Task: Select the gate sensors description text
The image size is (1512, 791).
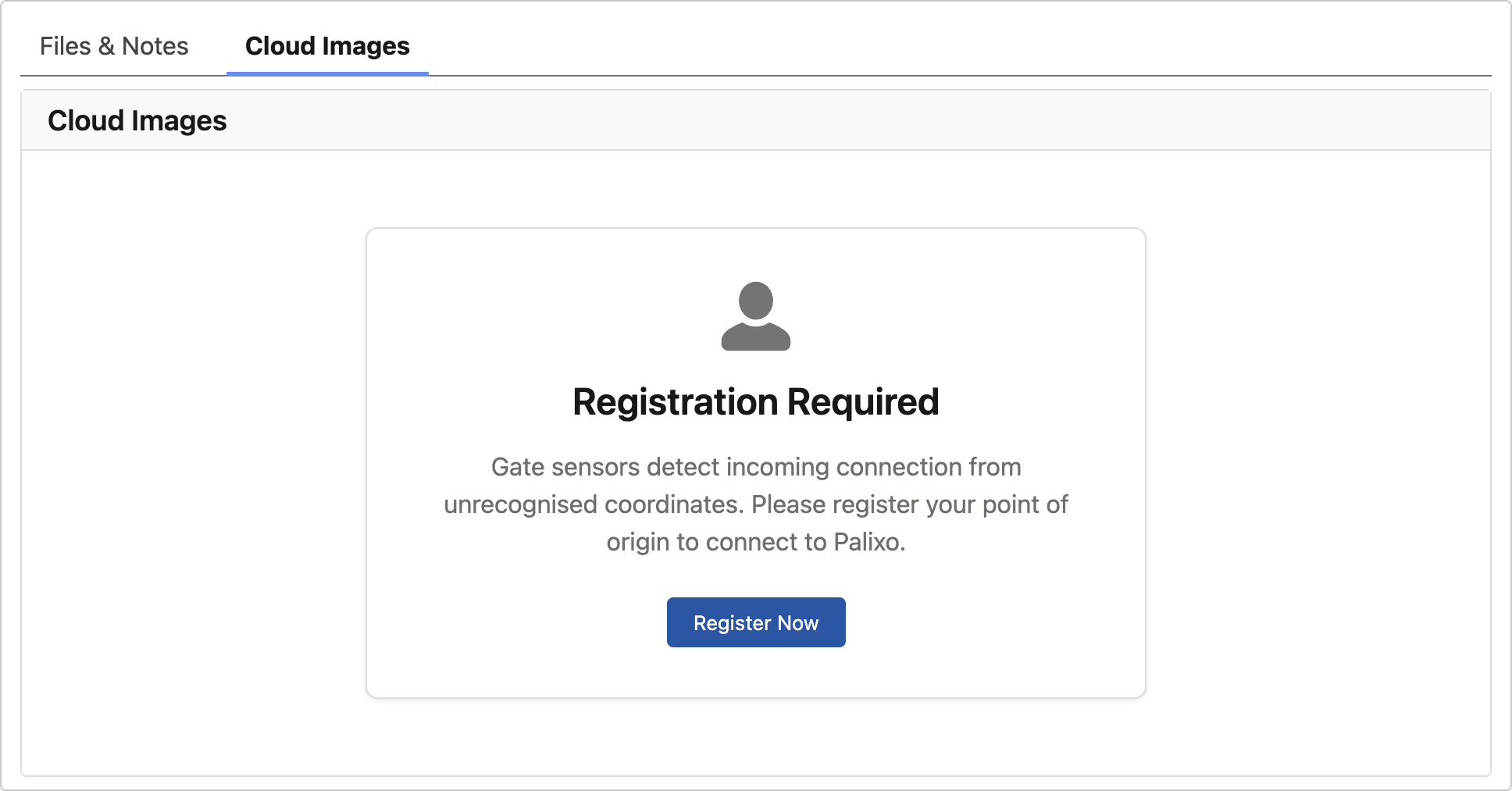Action: click(x=755, y=504)
